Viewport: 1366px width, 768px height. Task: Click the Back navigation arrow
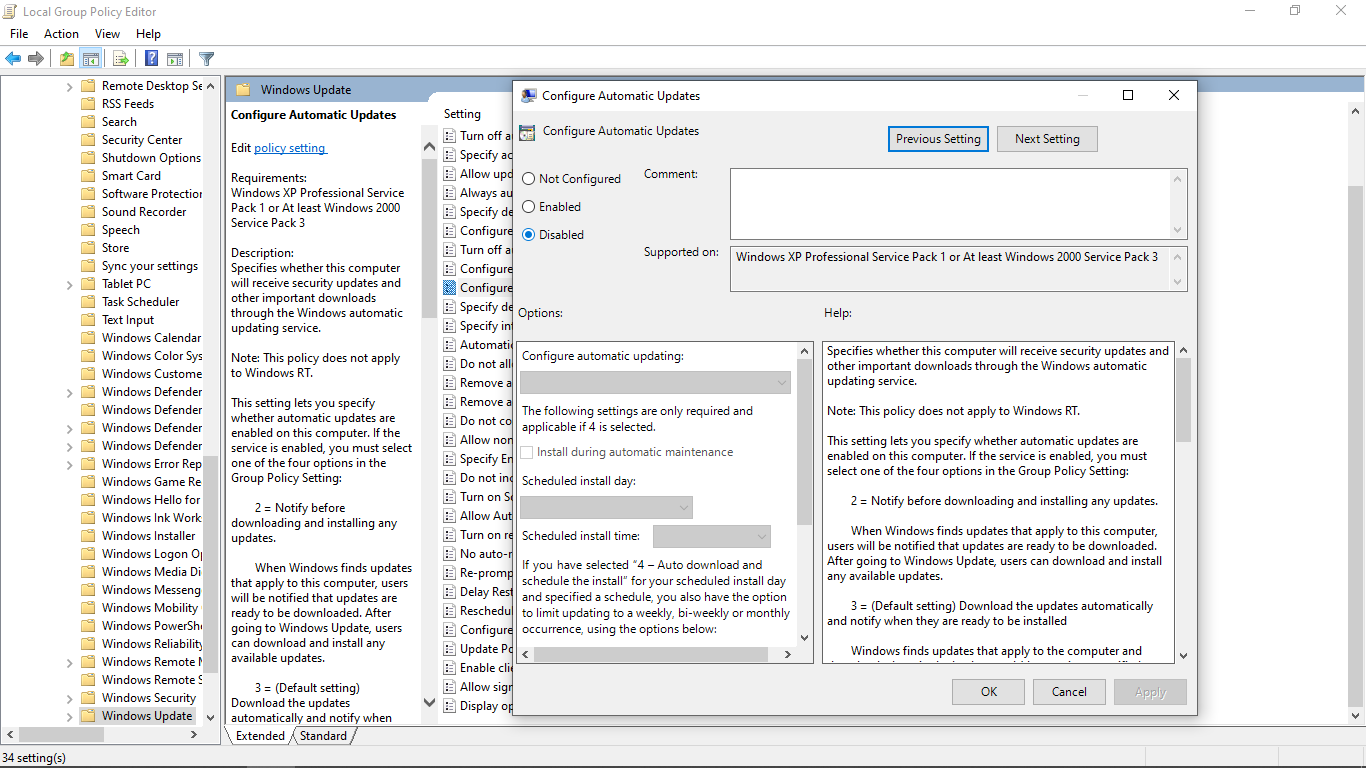coord(12,58)
